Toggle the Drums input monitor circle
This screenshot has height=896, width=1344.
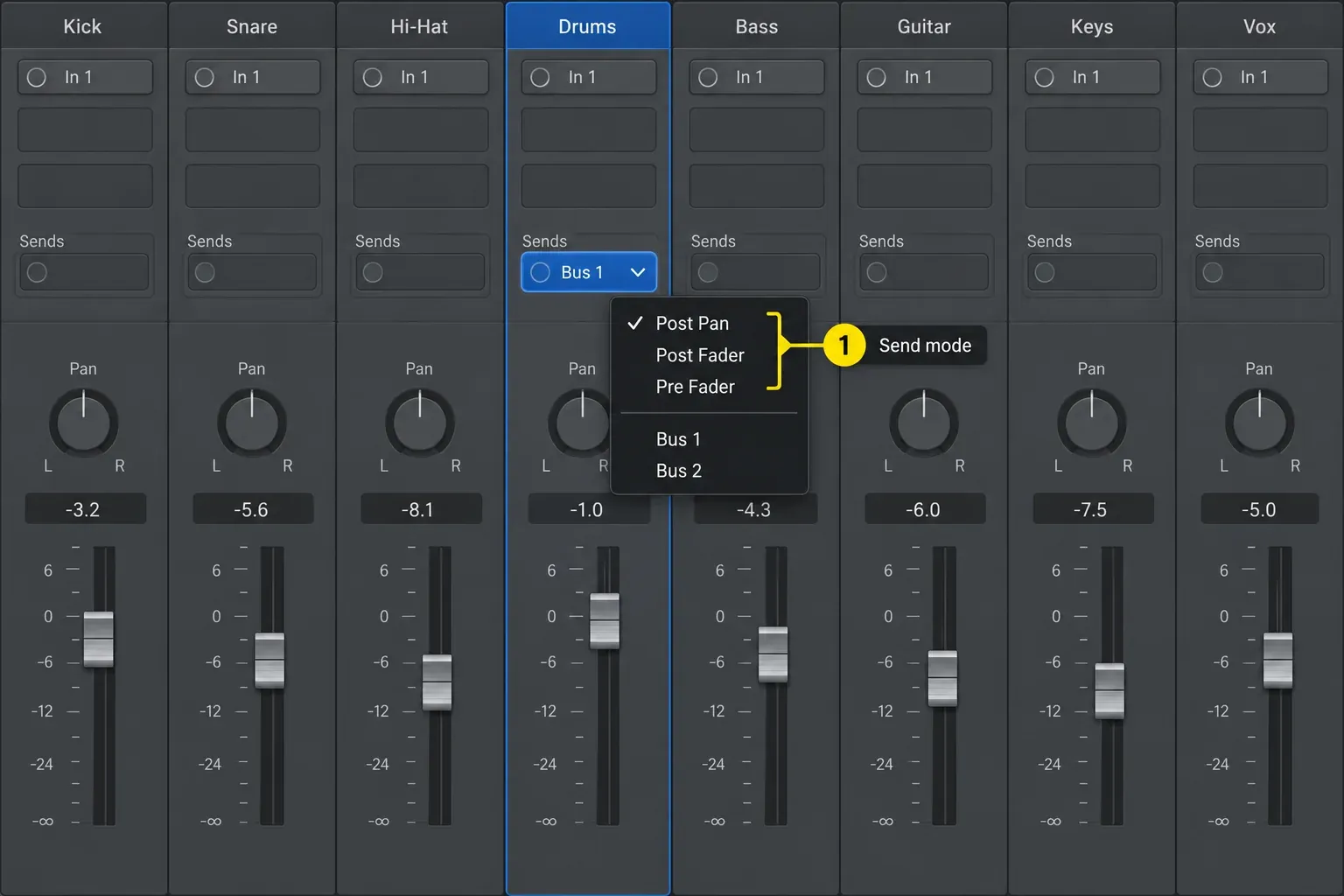click(541, 77)
